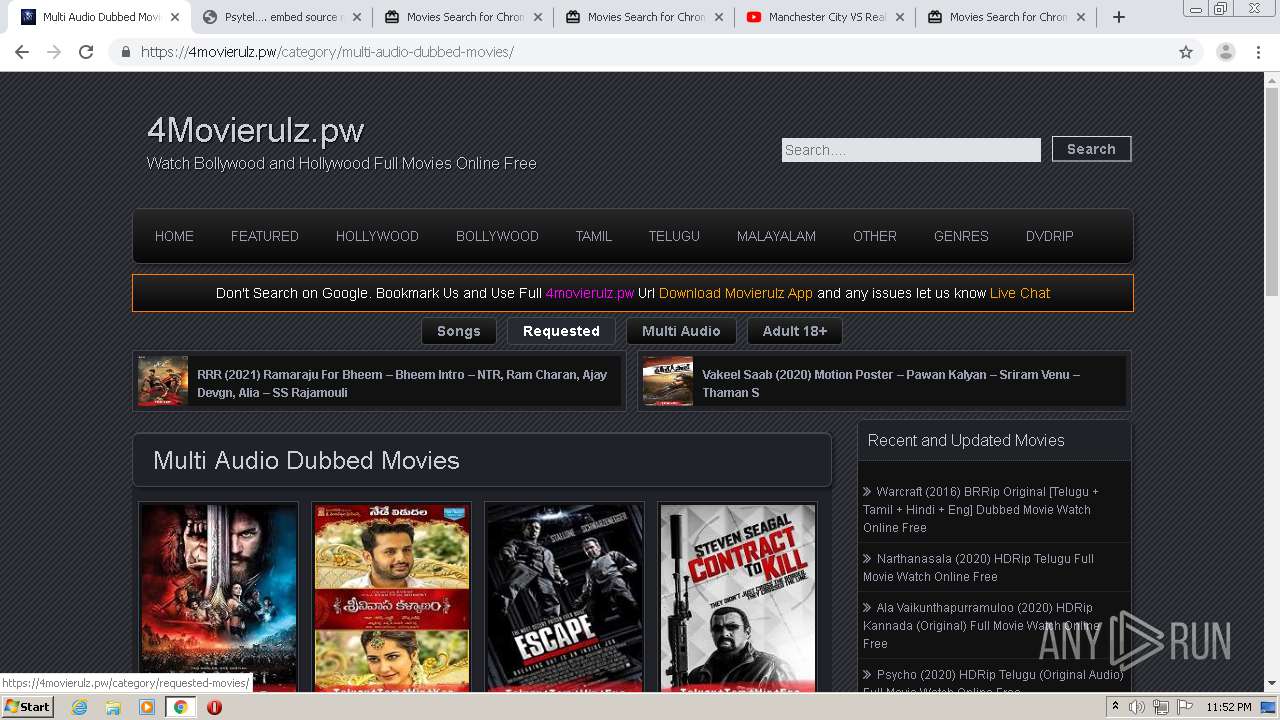Viewport: 1280px width, 720px height.
Task: Click the address bar URL
Action: [327, 52]
